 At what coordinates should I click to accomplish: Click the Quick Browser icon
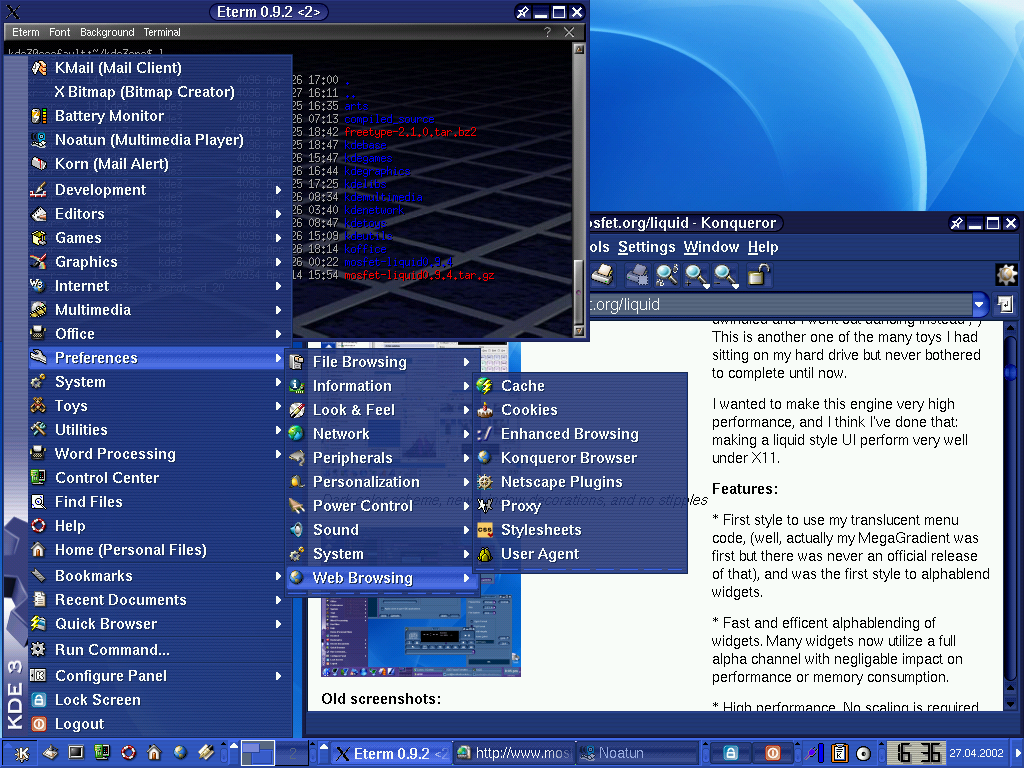tap(39, 624)
